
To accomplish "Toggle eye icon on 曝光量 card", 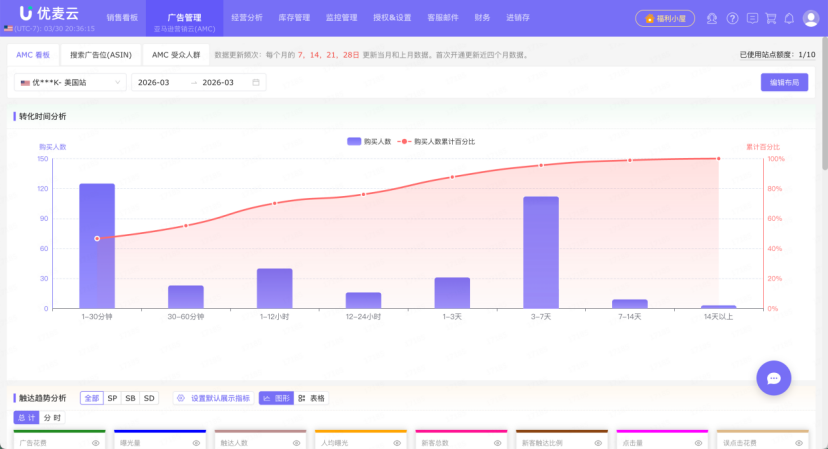I will click(x=196, y=442).
